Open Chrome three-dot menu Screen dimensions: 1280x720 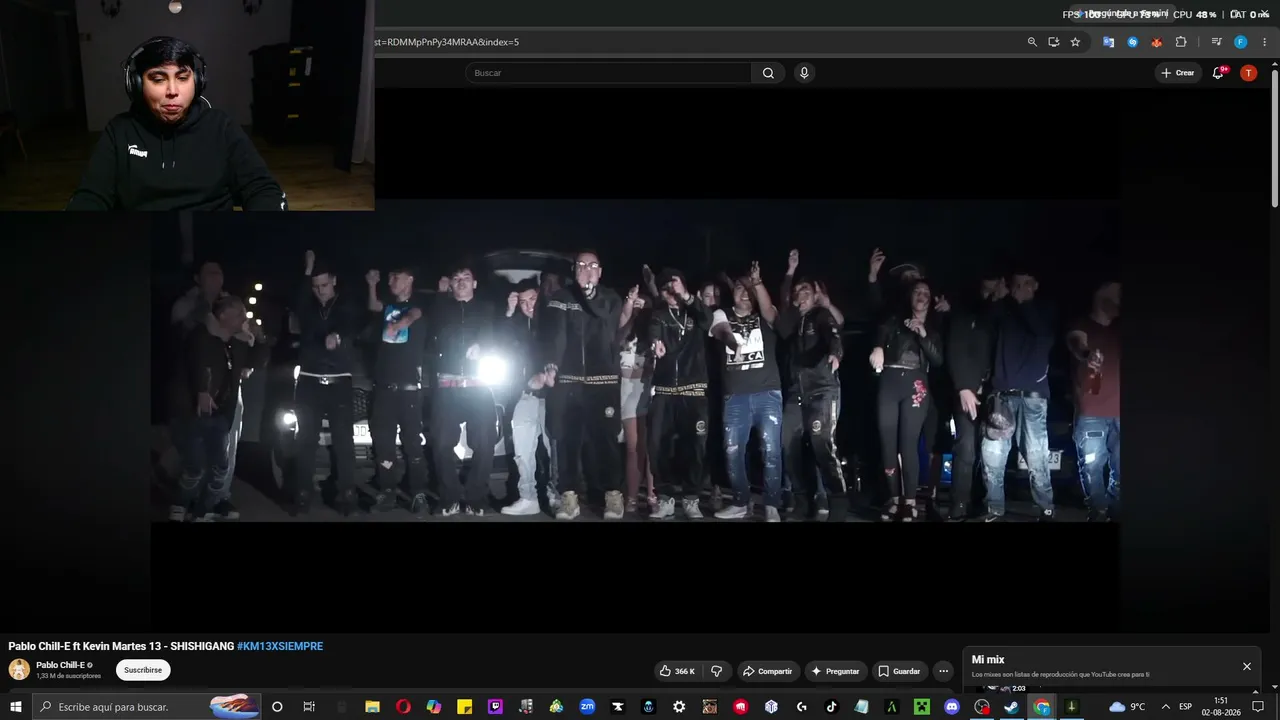tap(1264, 42)
